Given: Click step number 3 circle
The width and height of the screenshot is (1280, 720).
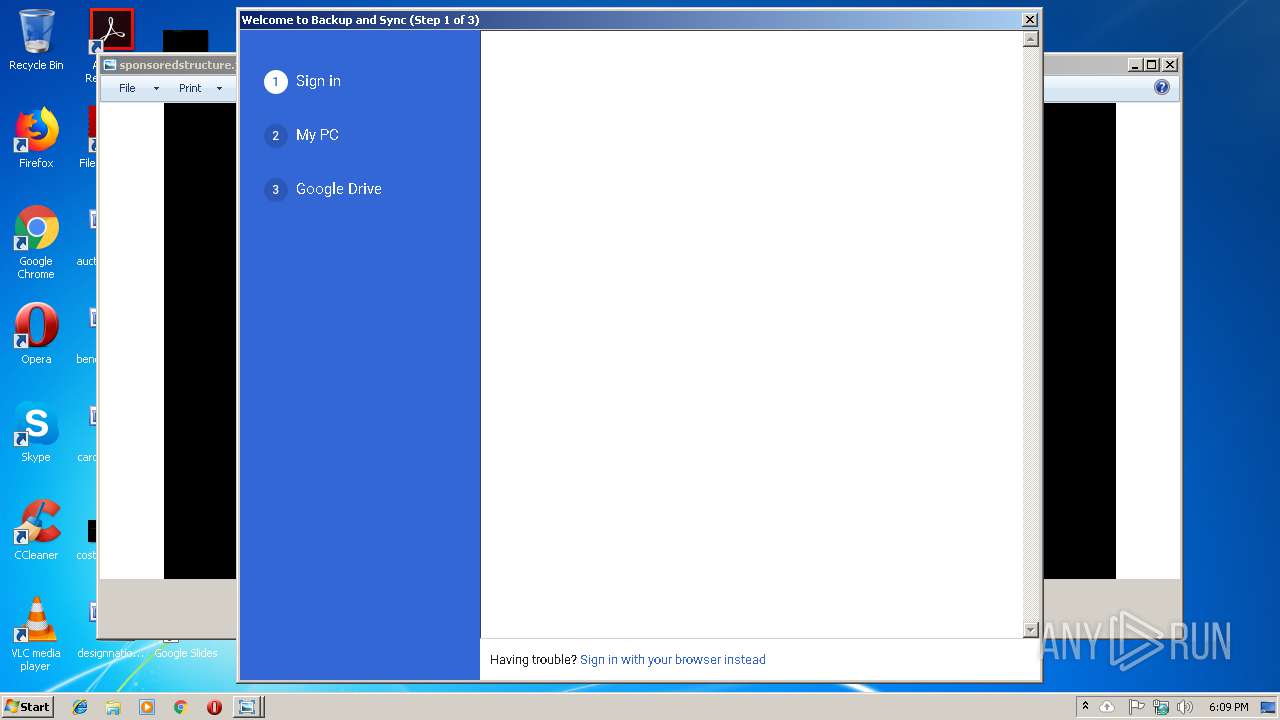Looking at the screenshot, I should (276, 189).
